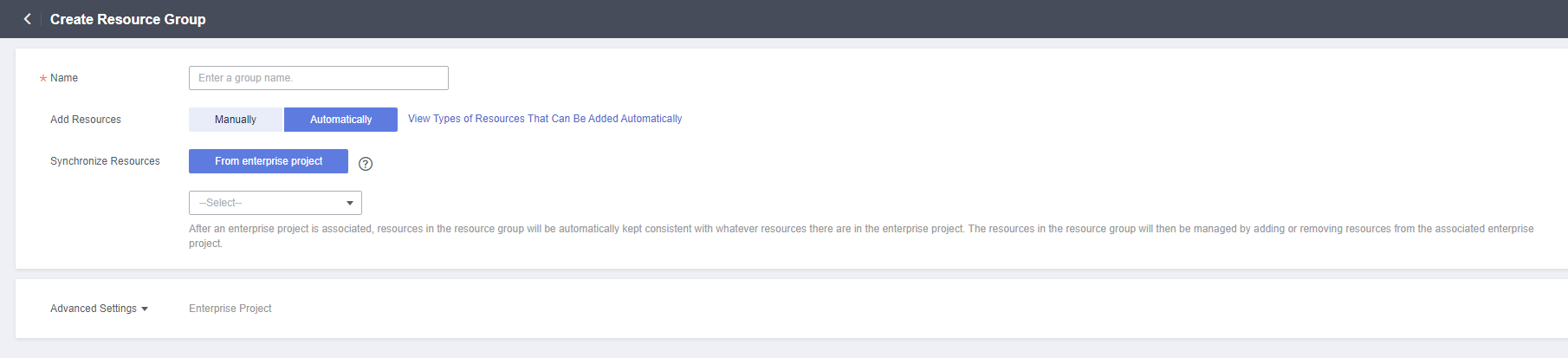Click the Add Resources label
Screen dimensions: 1568x358
(x=86, y=120)
